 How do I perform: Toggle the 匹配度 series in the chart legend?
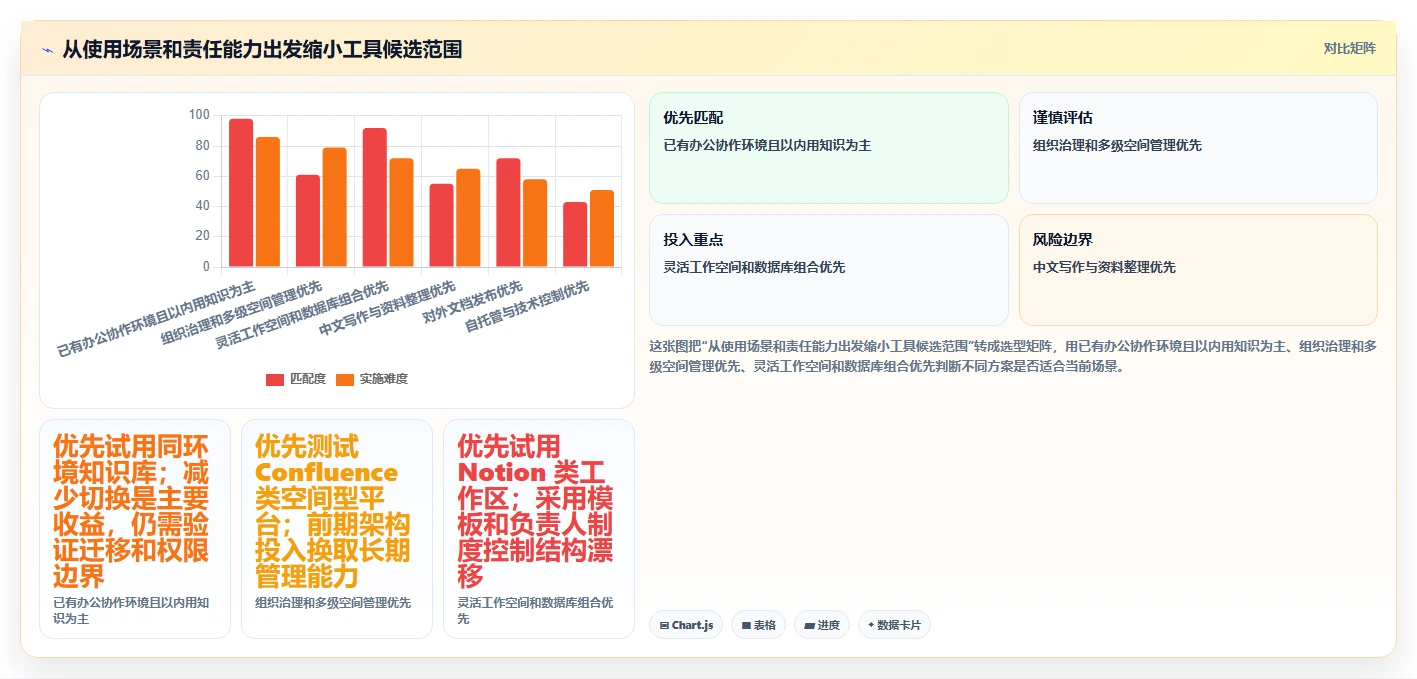pos(296,379)
